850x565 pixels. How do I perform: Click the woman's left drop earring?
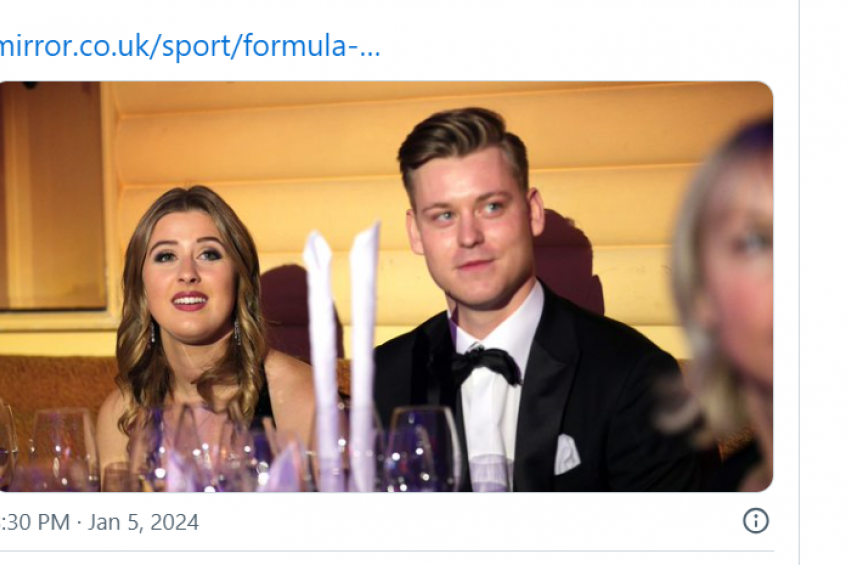coord(237,332)
